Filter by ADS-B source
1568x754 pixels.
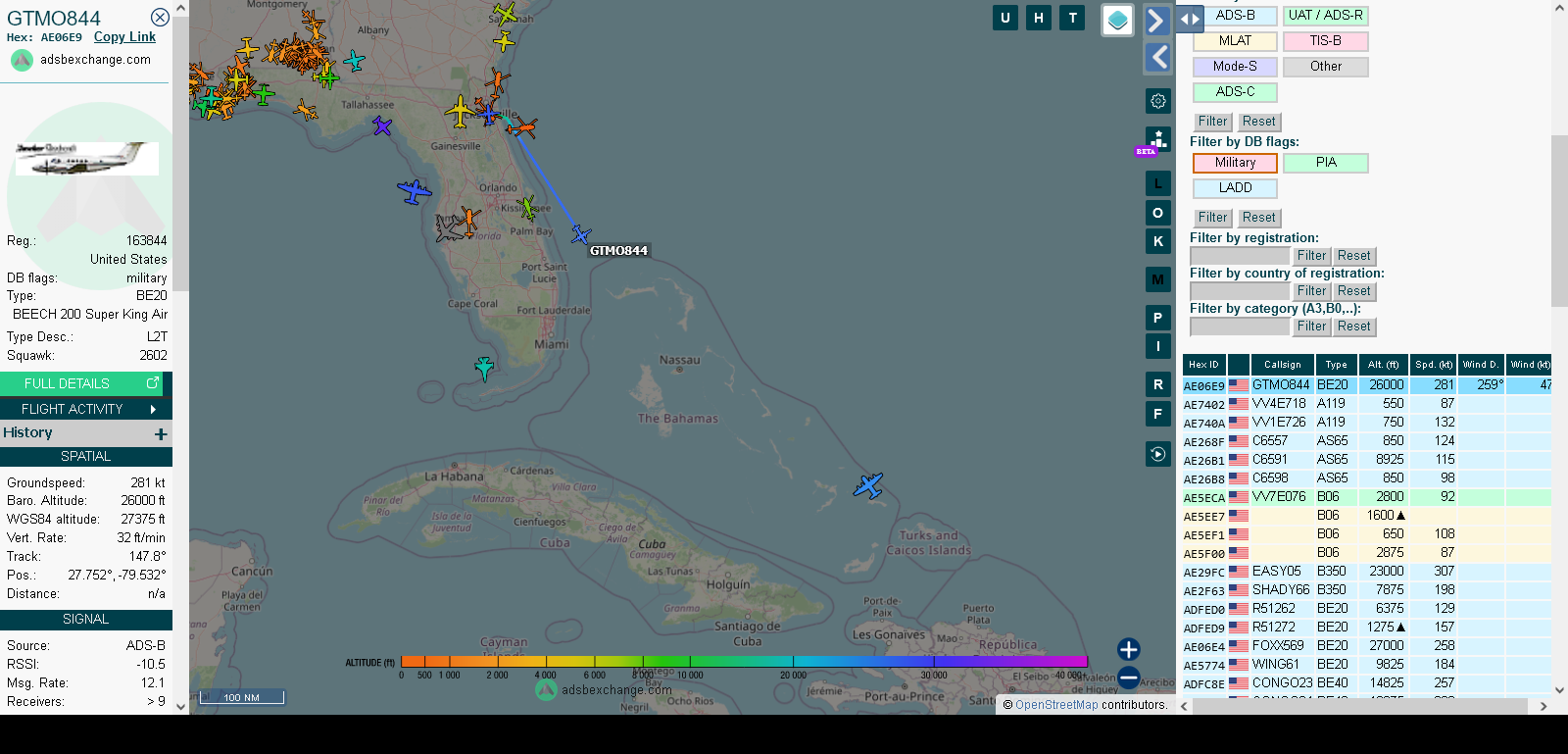tap(1235, 16)
